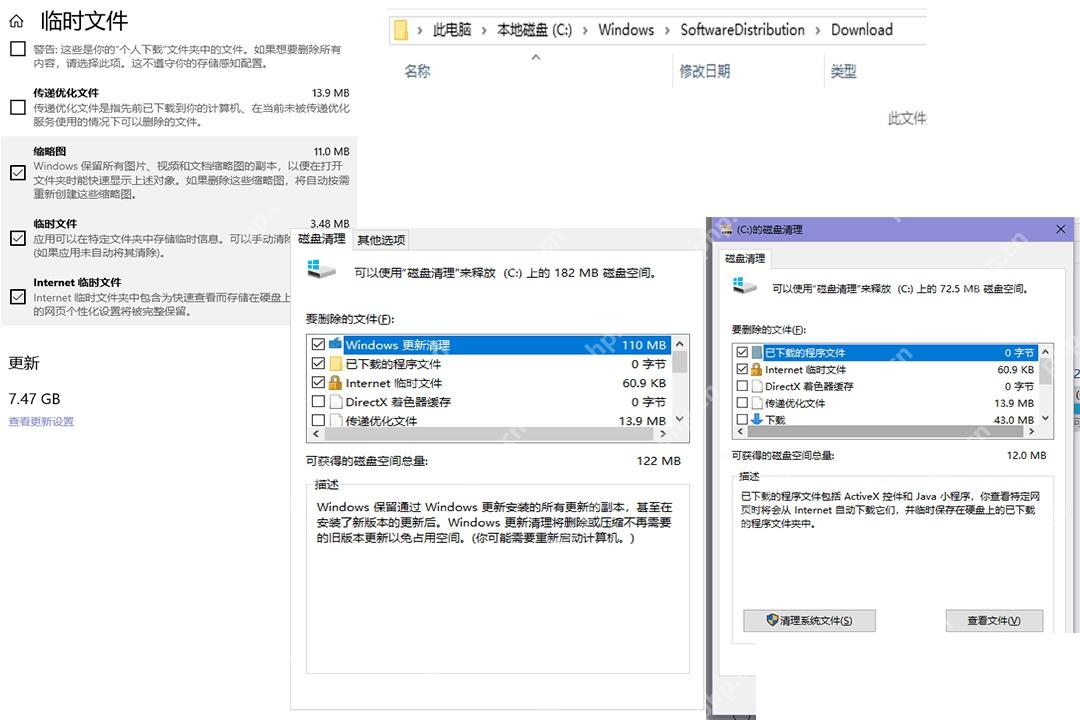Check DirectX 着色器缓存 in right dialog
Screen dimensions: 1080x720
tap(742, 386)
